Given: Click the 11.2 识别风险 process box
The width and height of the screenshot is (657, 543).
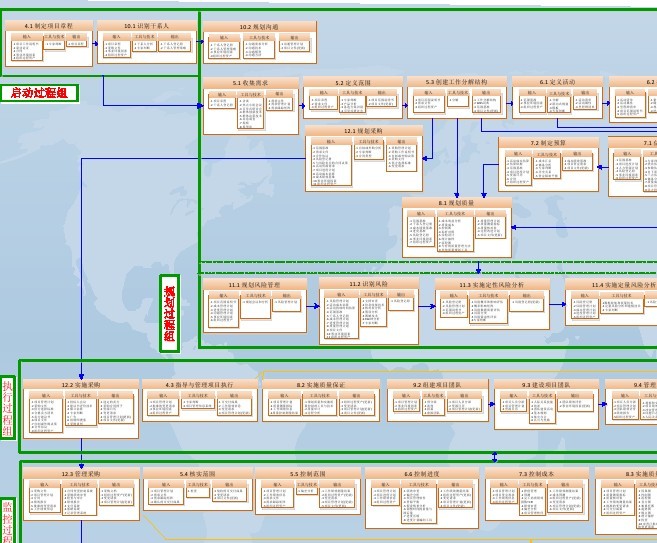Looking at the screenshot, I should point(369,311).
